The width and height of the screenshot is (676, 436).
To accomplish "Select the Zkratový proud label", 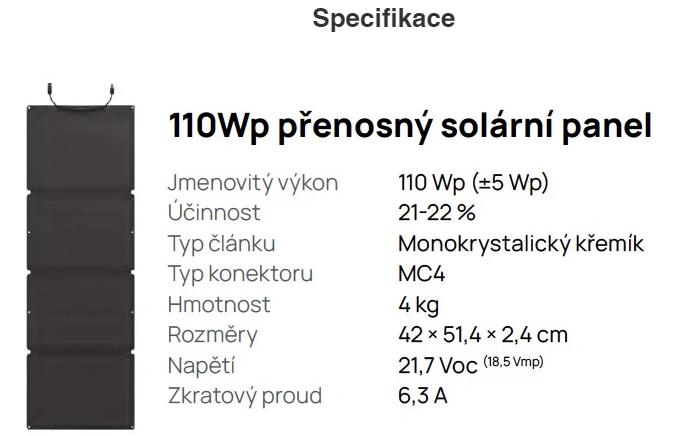I will click(x=244, y=396).
